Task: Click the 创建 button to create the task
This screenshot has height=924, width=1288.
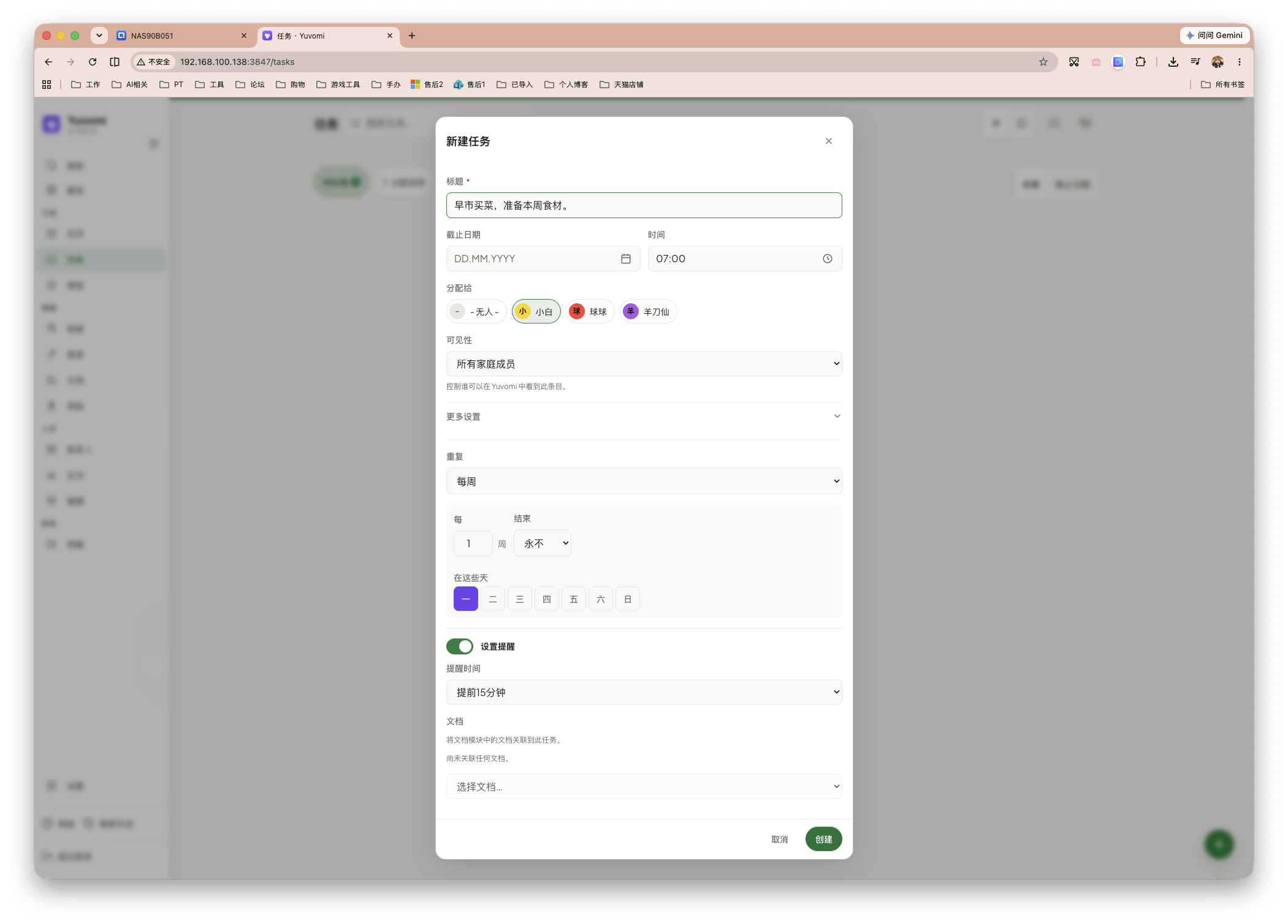Action: (823, 839)
